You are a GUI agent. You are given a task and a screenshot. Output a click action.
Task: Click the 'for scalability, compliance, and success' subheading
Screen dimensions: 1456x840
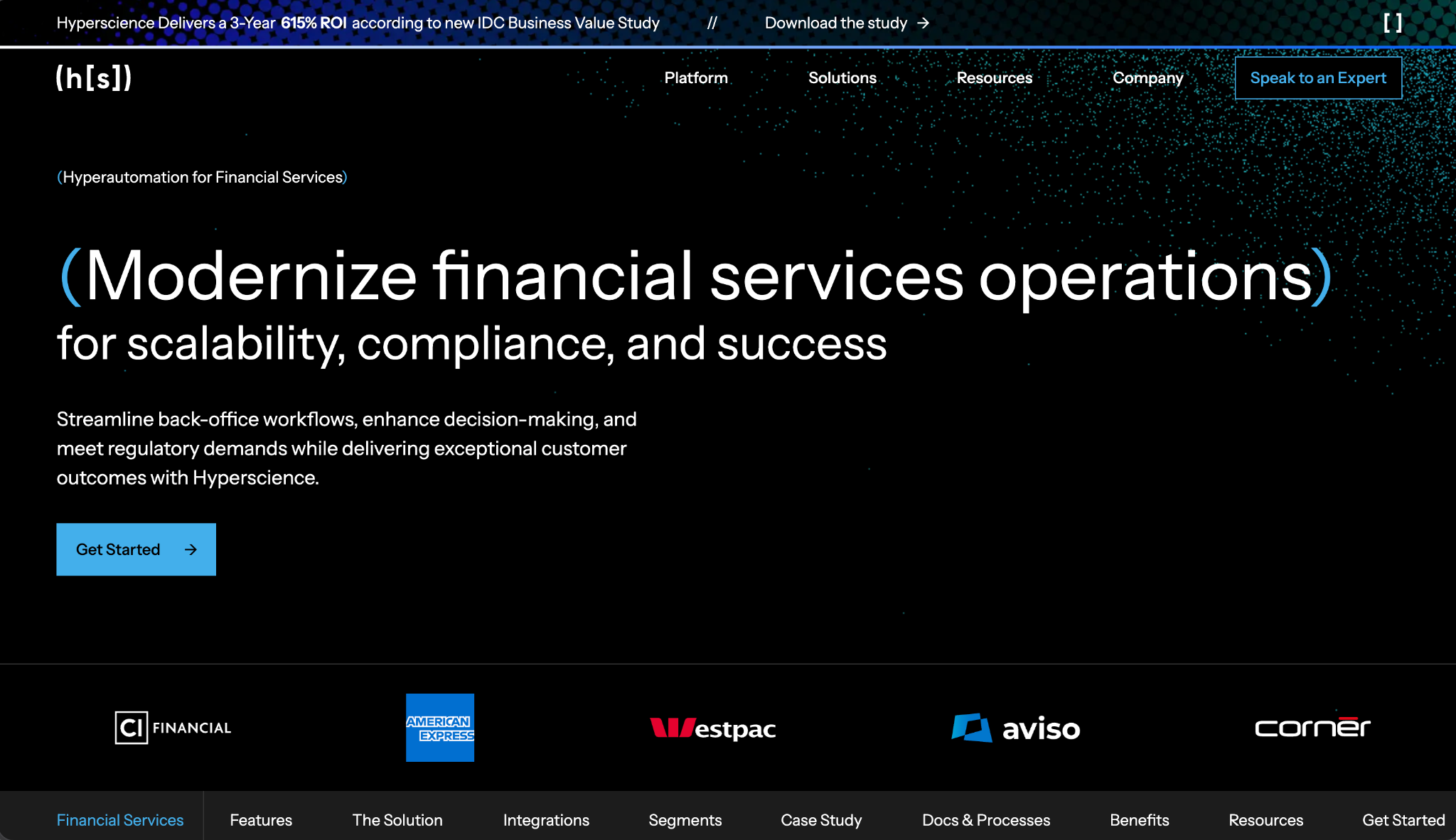pos(472,343)
